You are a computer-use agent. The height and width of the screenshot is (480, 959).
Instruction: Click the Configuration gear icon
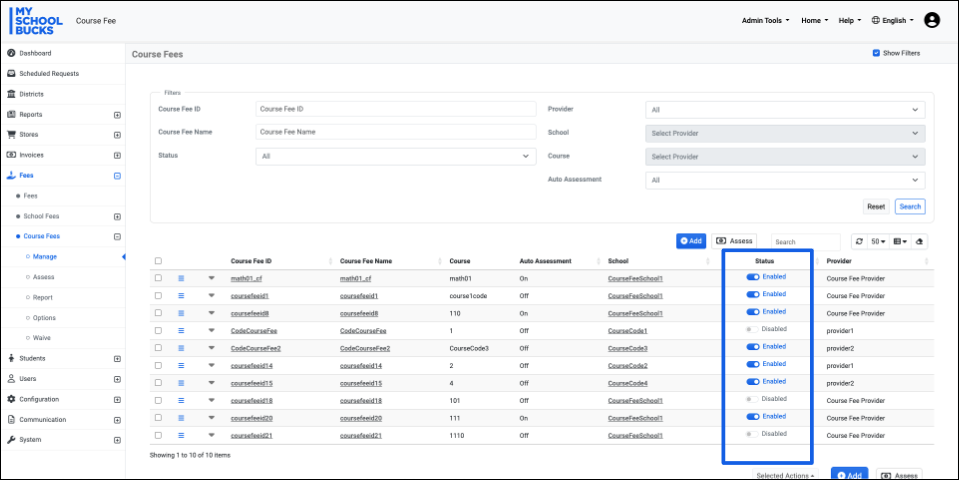11,399
